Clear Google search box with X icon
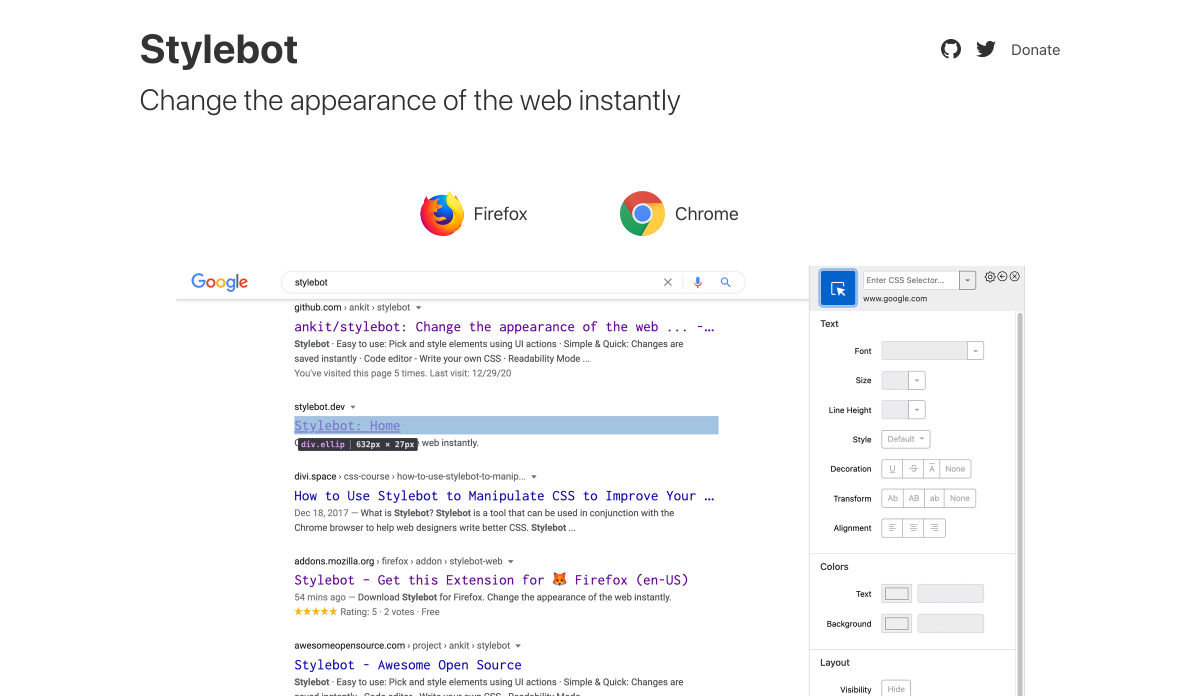The width and height of the screenshot is (1200, 696). click(668, 282)
